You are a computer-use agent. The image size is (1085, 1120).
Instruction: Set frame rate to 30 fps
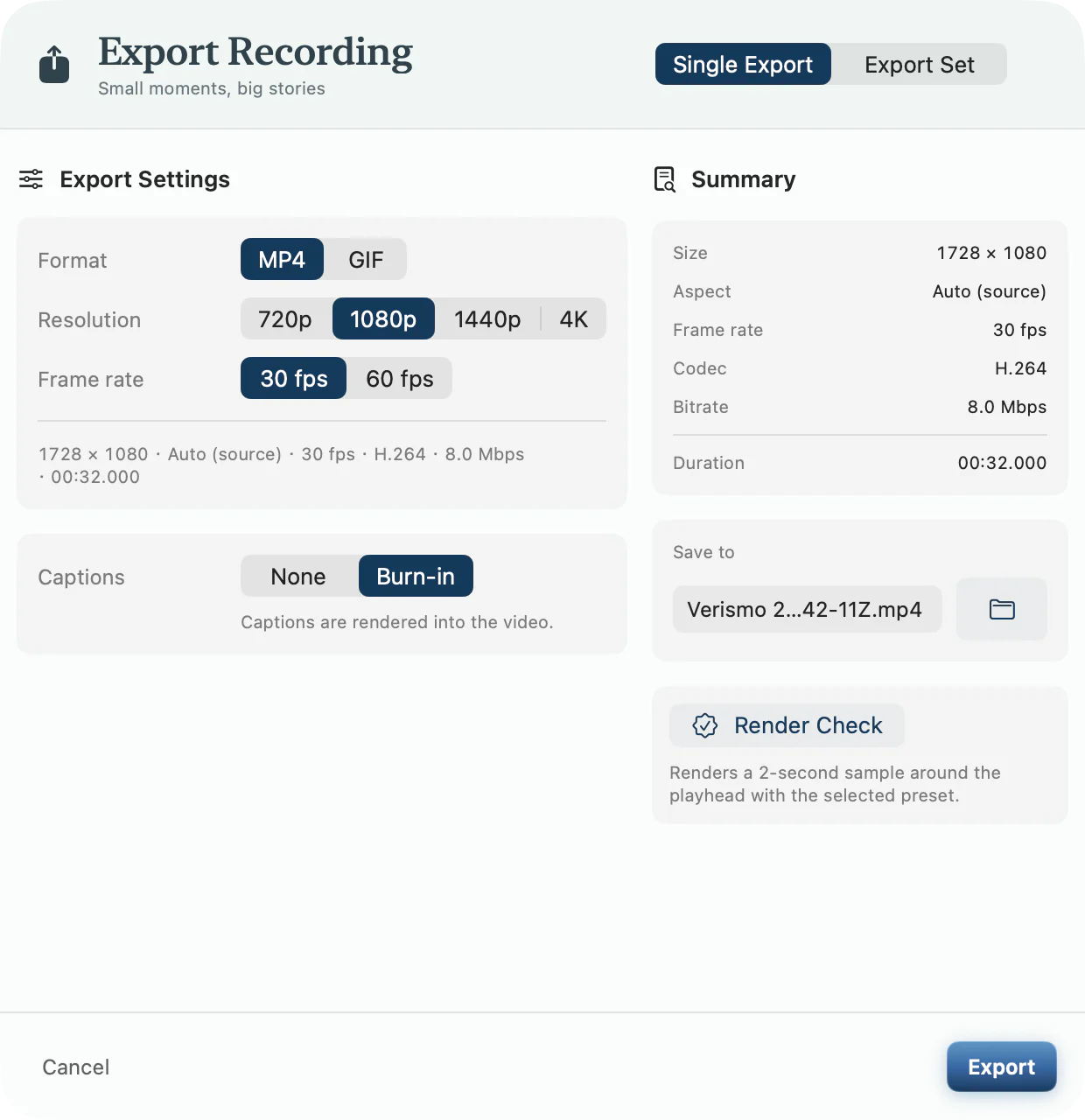tap(294, 378)
